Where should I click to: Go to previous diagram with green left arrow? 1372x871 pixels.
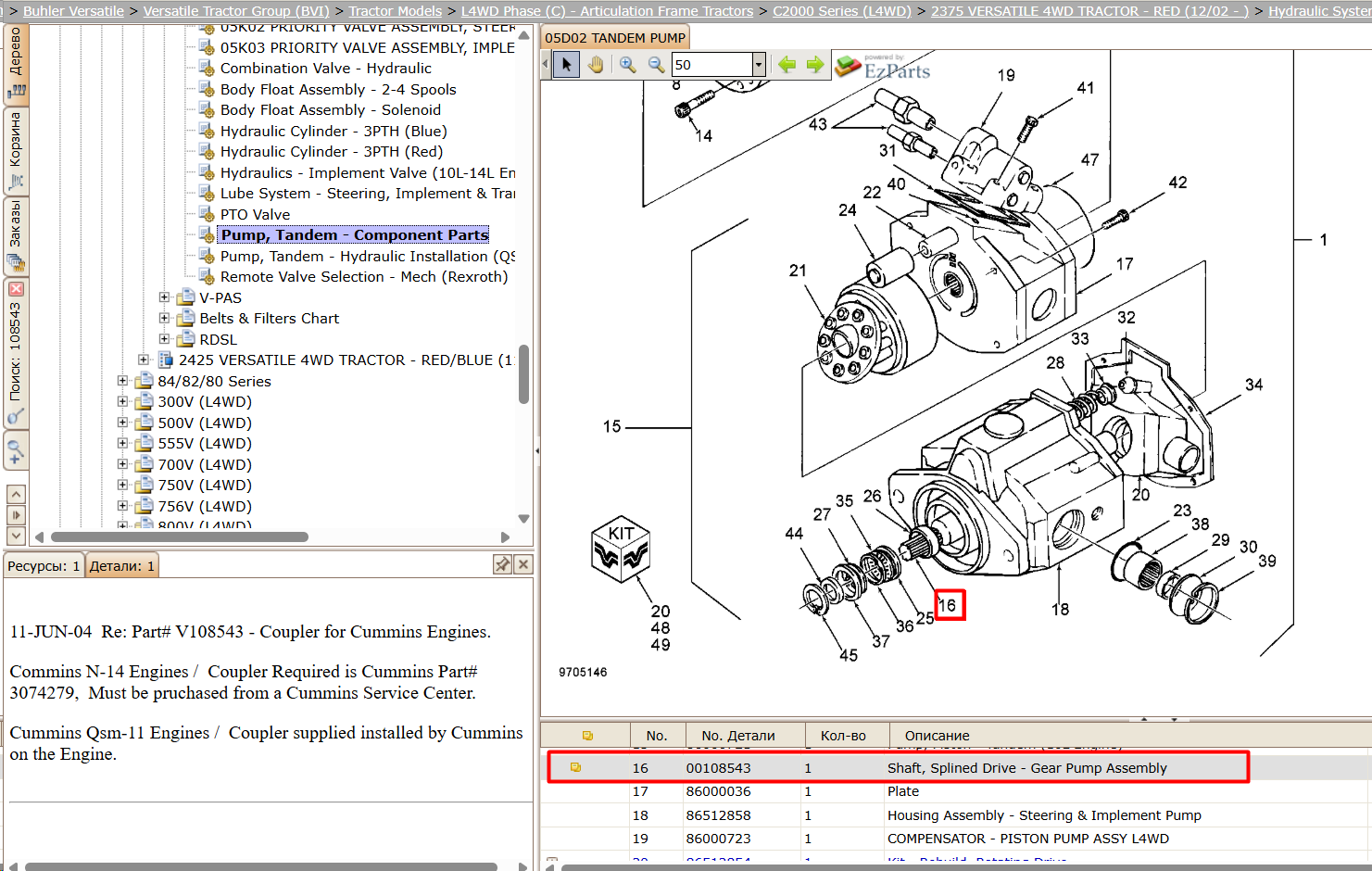coord(787,65)
